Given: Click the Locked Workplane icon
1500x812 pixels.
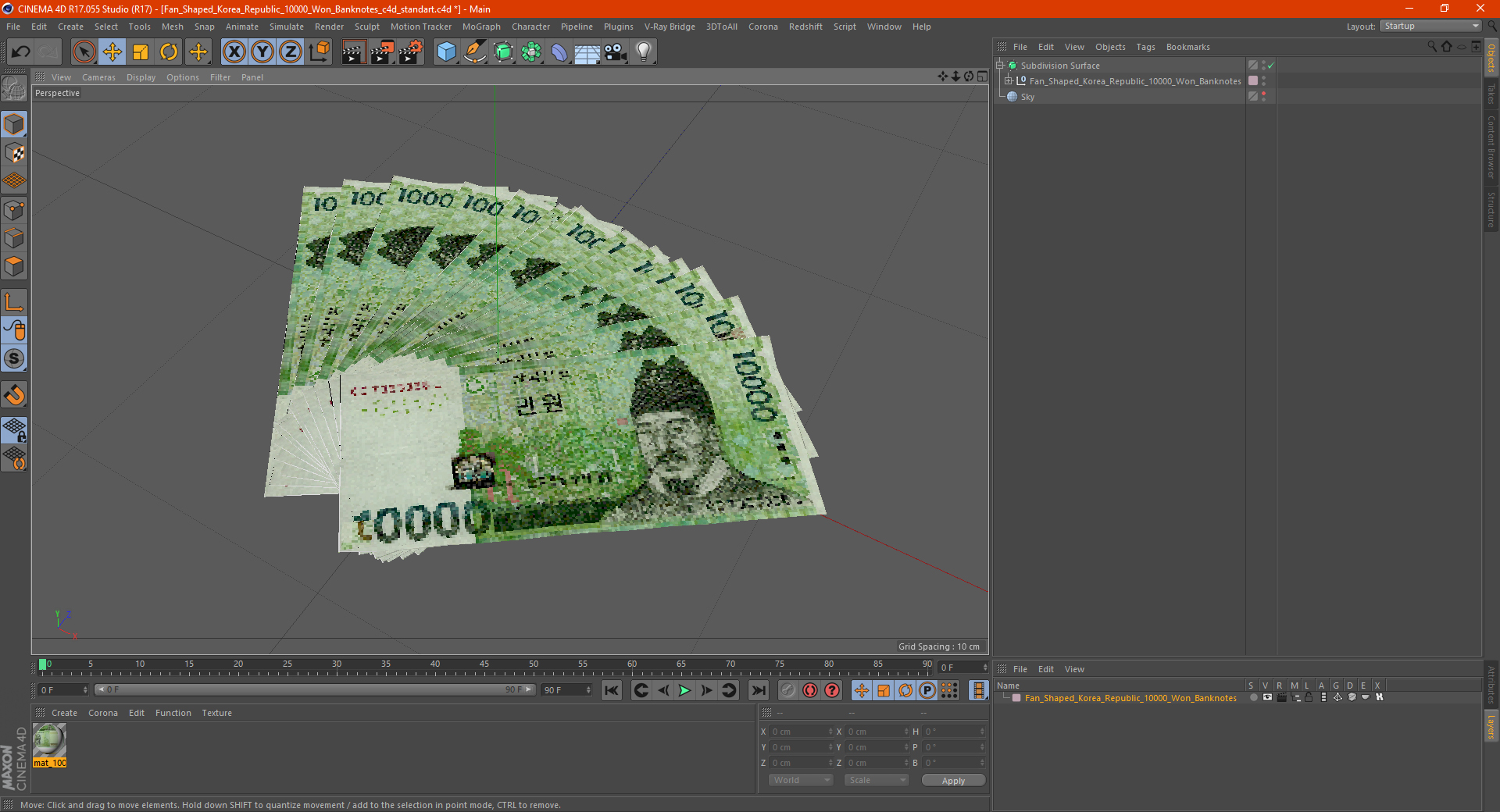Looking at the screenshot, I should point(14,429).
